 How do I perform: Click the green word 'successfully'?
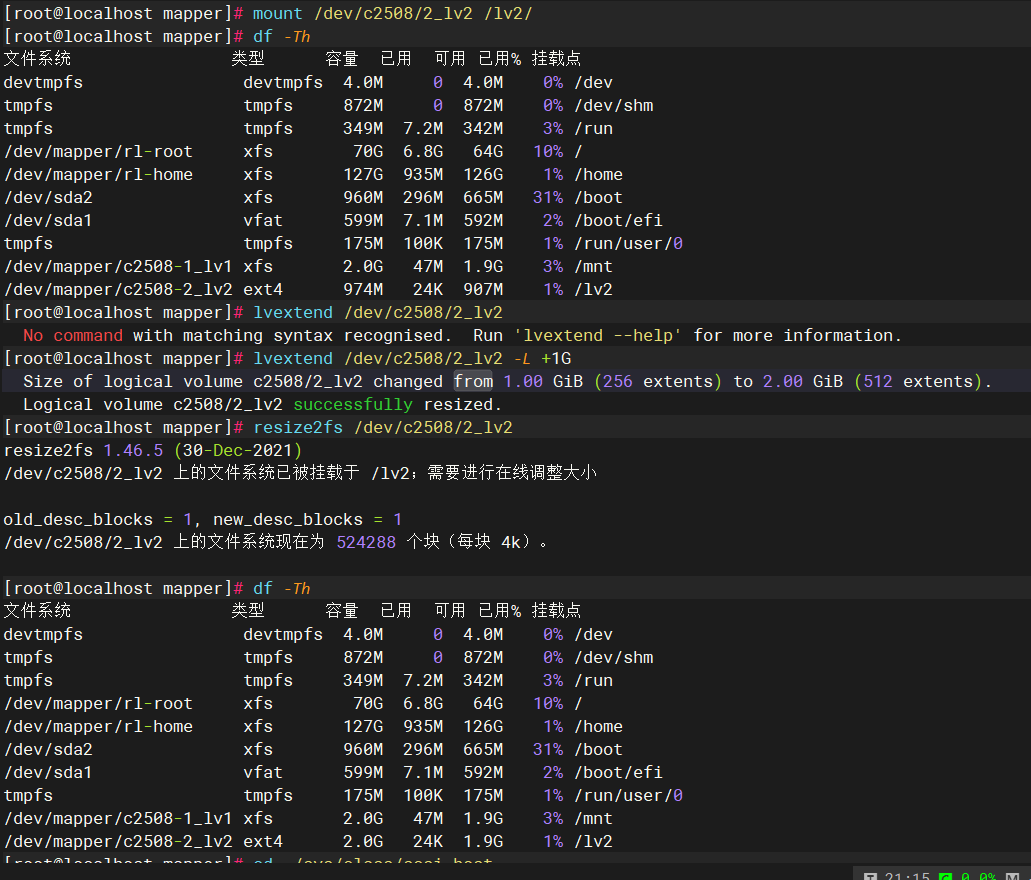click(353, 404)
